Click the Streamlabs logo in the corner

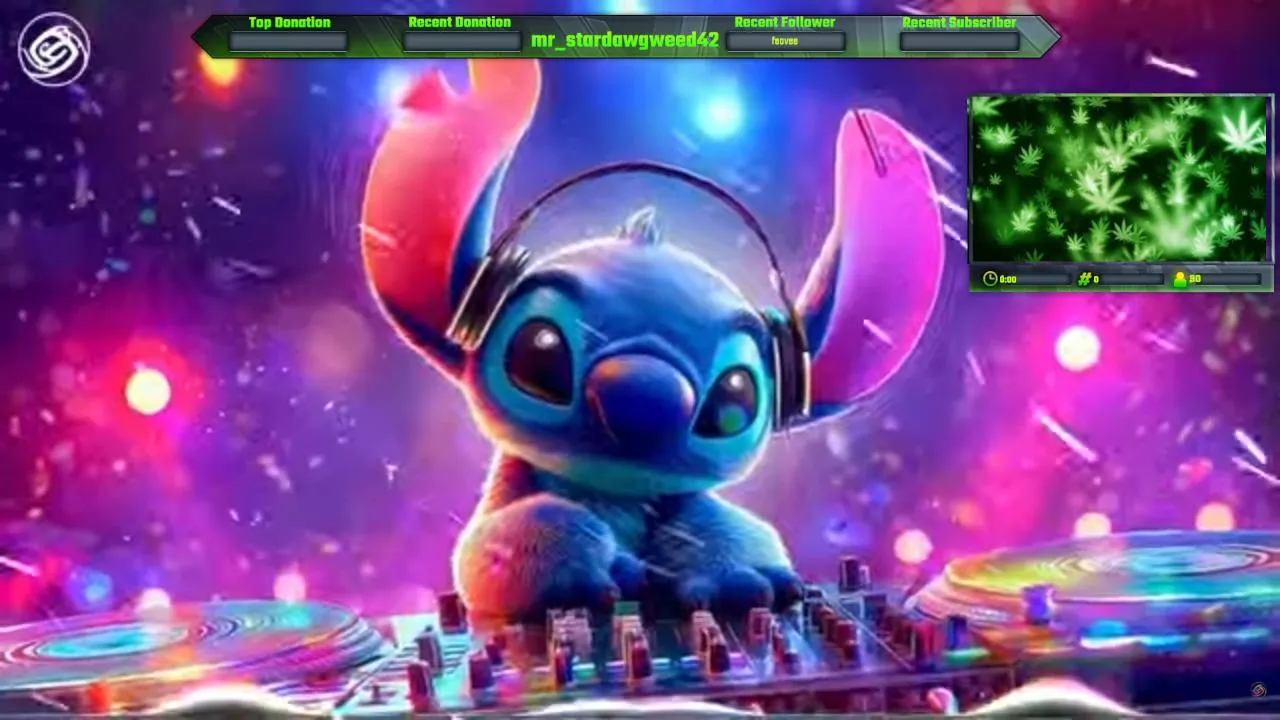54,49
